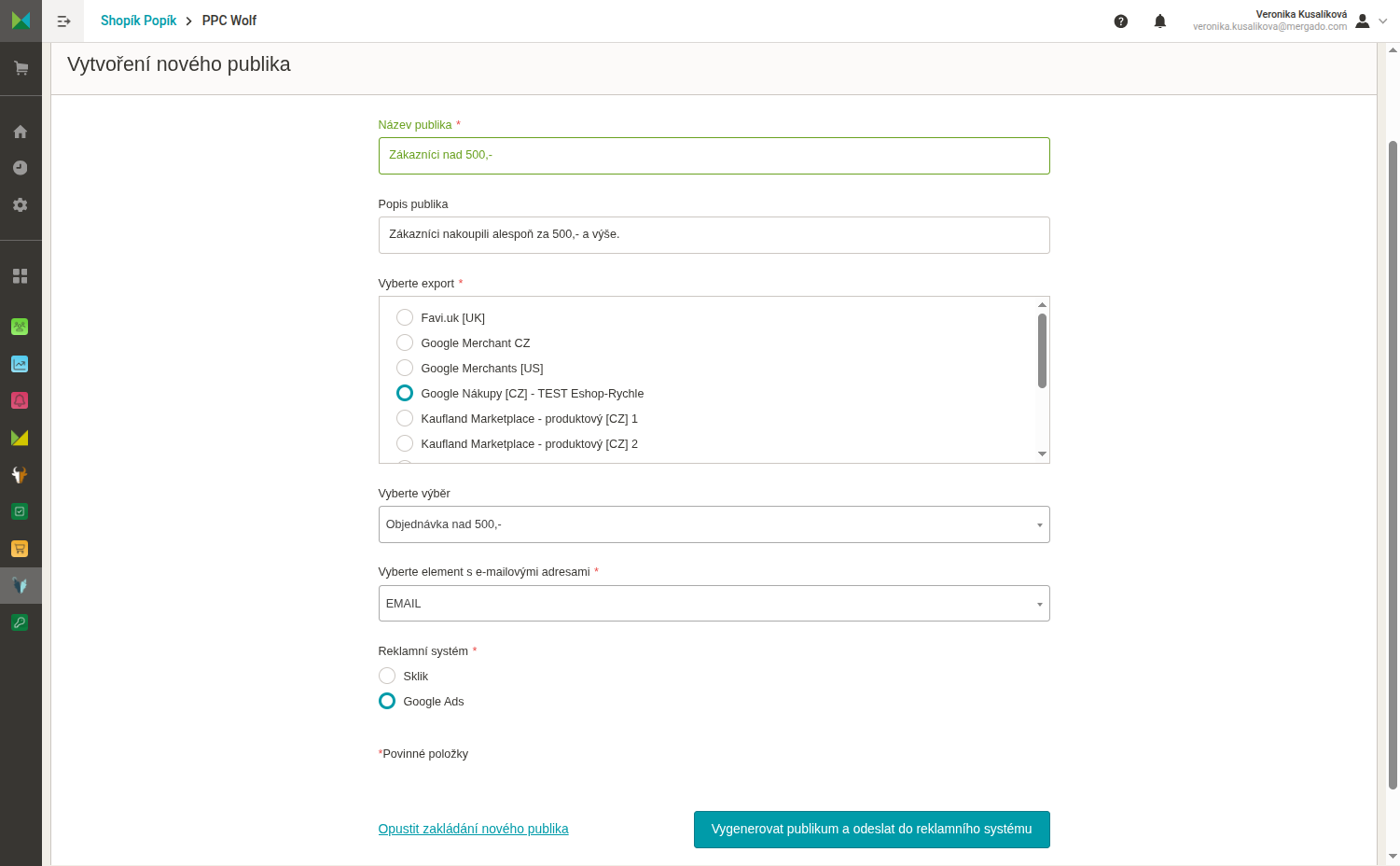Click the pink bell app icon
Image resolution: width=1400 pixels, height=866 pixels.
[20, 400]
